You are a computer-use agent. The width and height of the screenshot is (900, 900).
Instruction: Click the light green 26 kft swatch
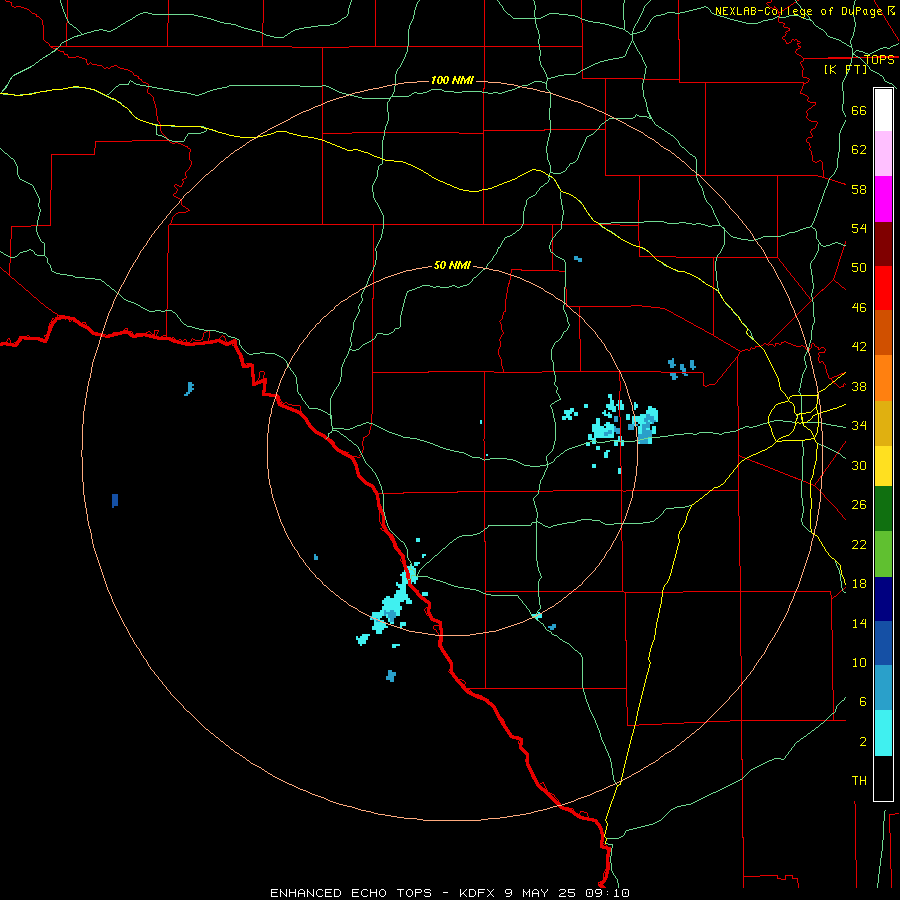(x=883, y=554)
